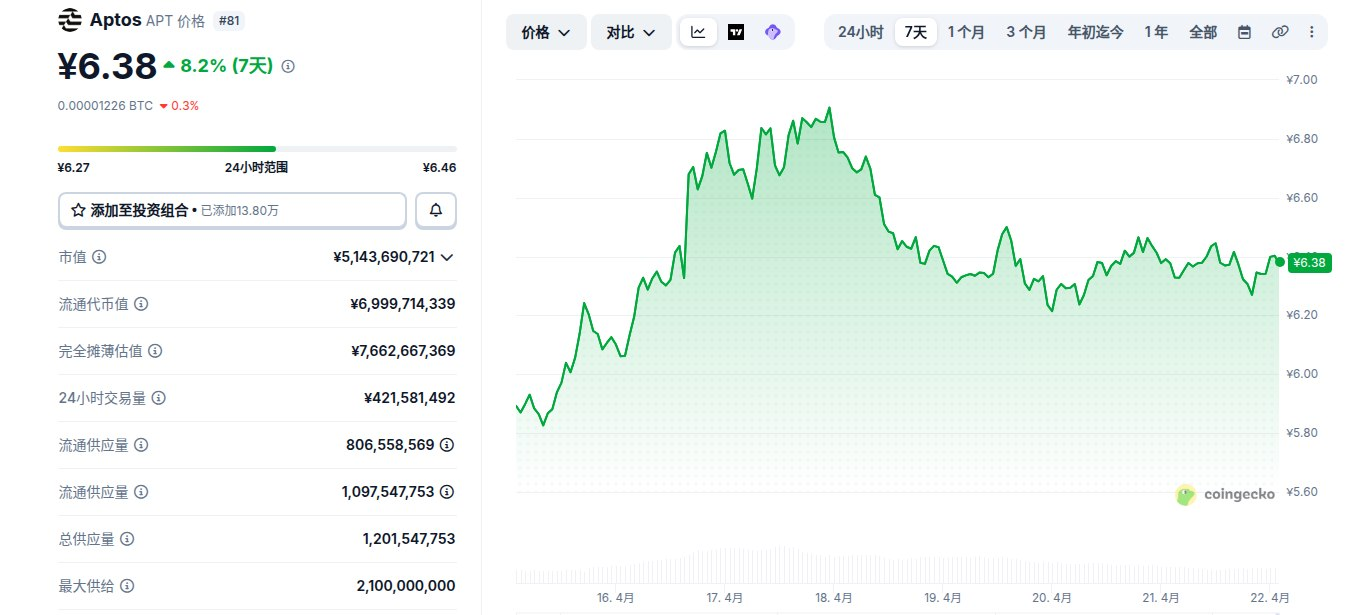Open the three-dot more options menu
Viewport: 1360px width, 615px height.
tap(1312, 32)
